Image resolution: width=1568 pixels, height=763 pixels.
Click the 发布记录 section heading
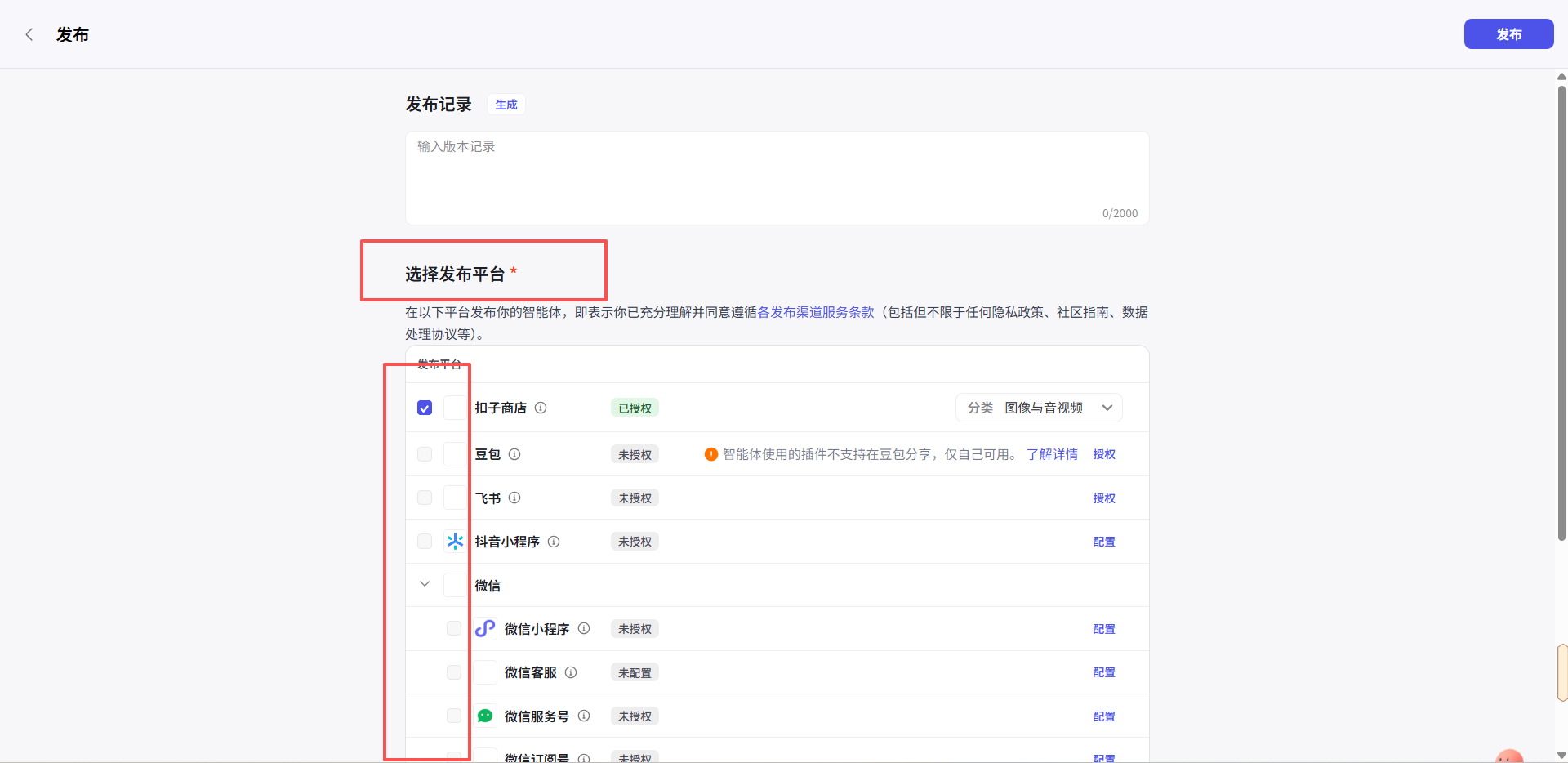(x=439, y=105)
